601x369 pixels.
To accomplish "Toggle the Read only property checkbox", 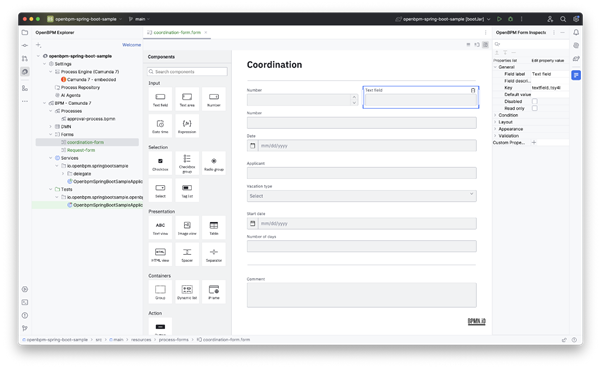I will tap(535, 108).
